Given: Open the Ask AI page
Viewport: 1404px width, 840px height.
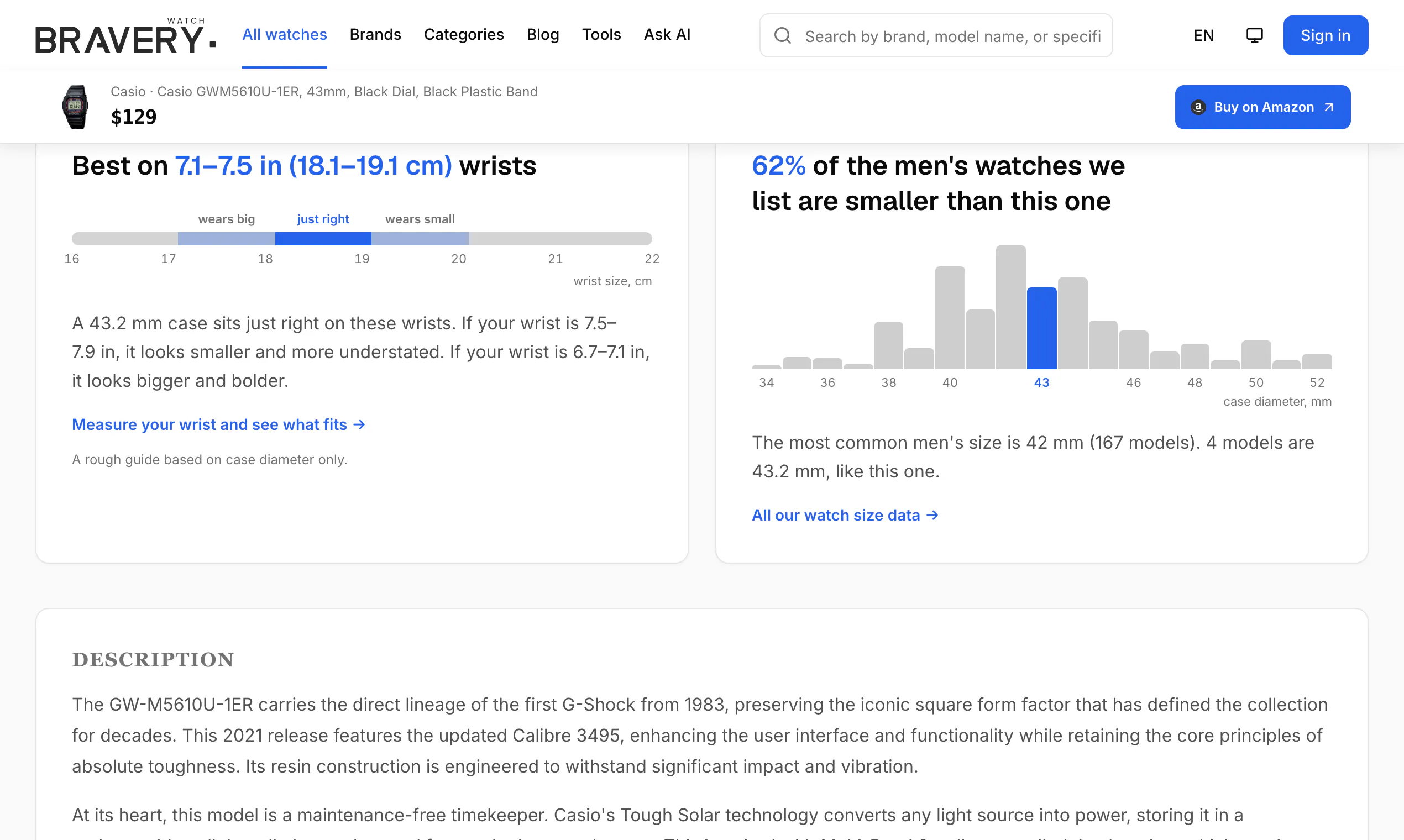Looking at the screenshot, I should (x=667, y=34).
